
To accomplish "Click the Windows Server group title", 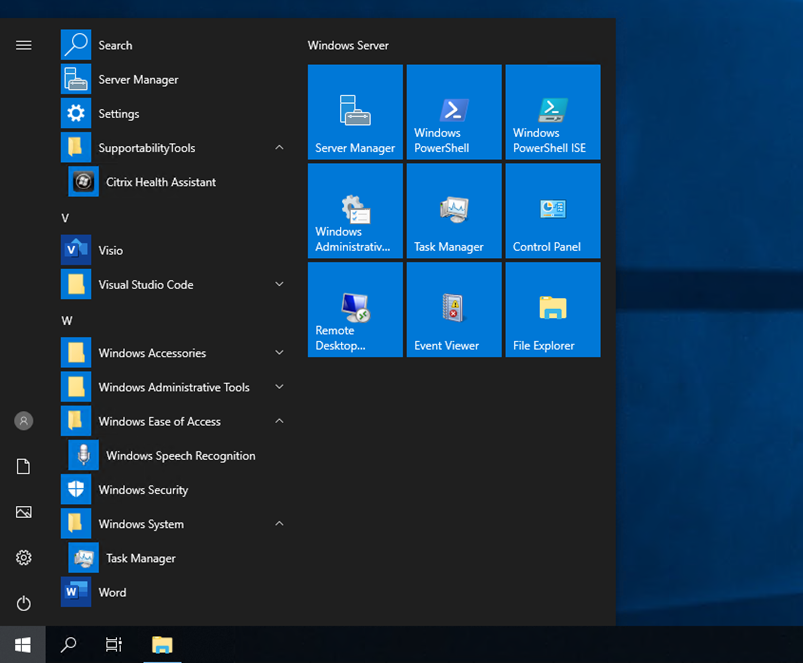I will point(348,46).
